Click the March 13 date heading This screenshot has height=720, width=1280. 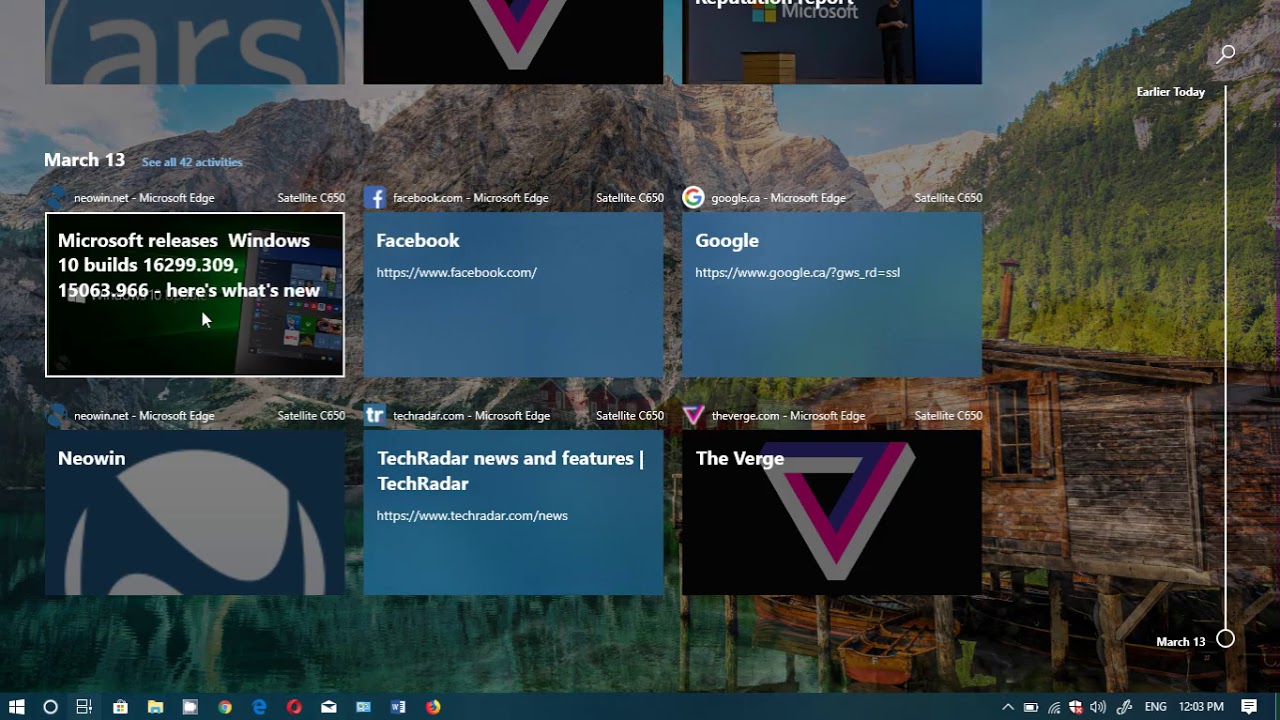coord(84,160)
